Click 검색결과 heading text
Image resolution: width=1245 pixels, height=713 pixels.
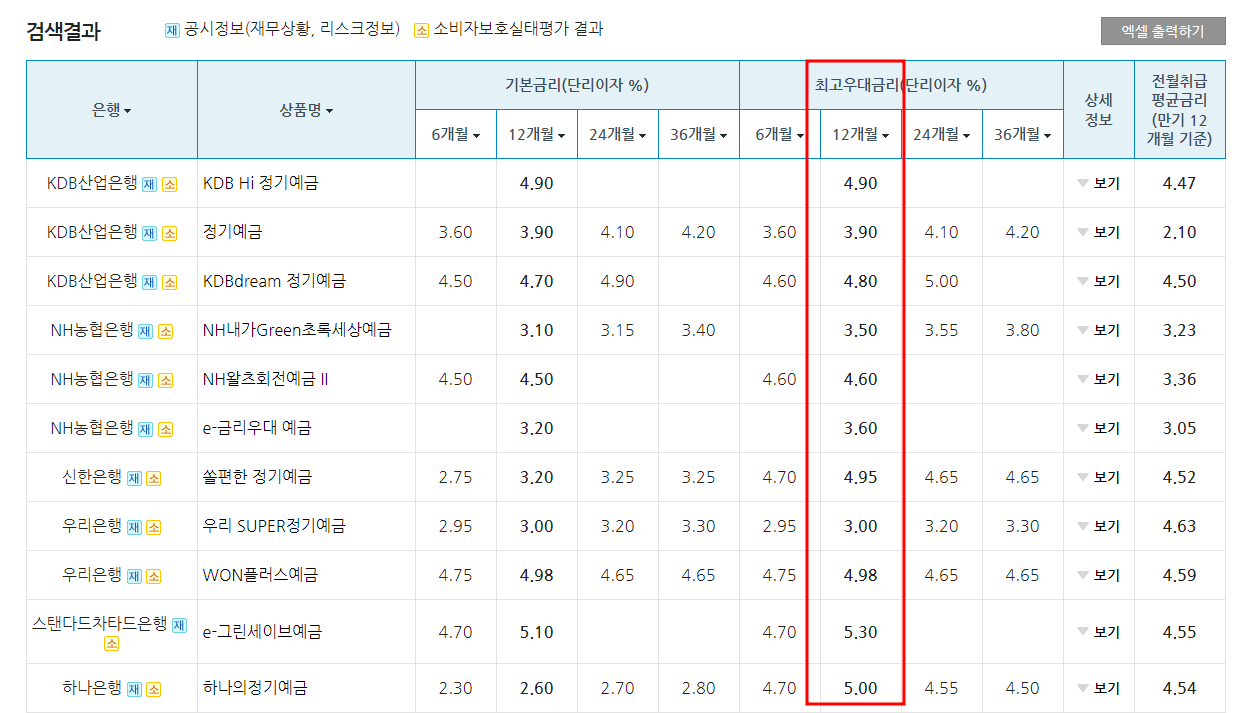pos(63,31)
